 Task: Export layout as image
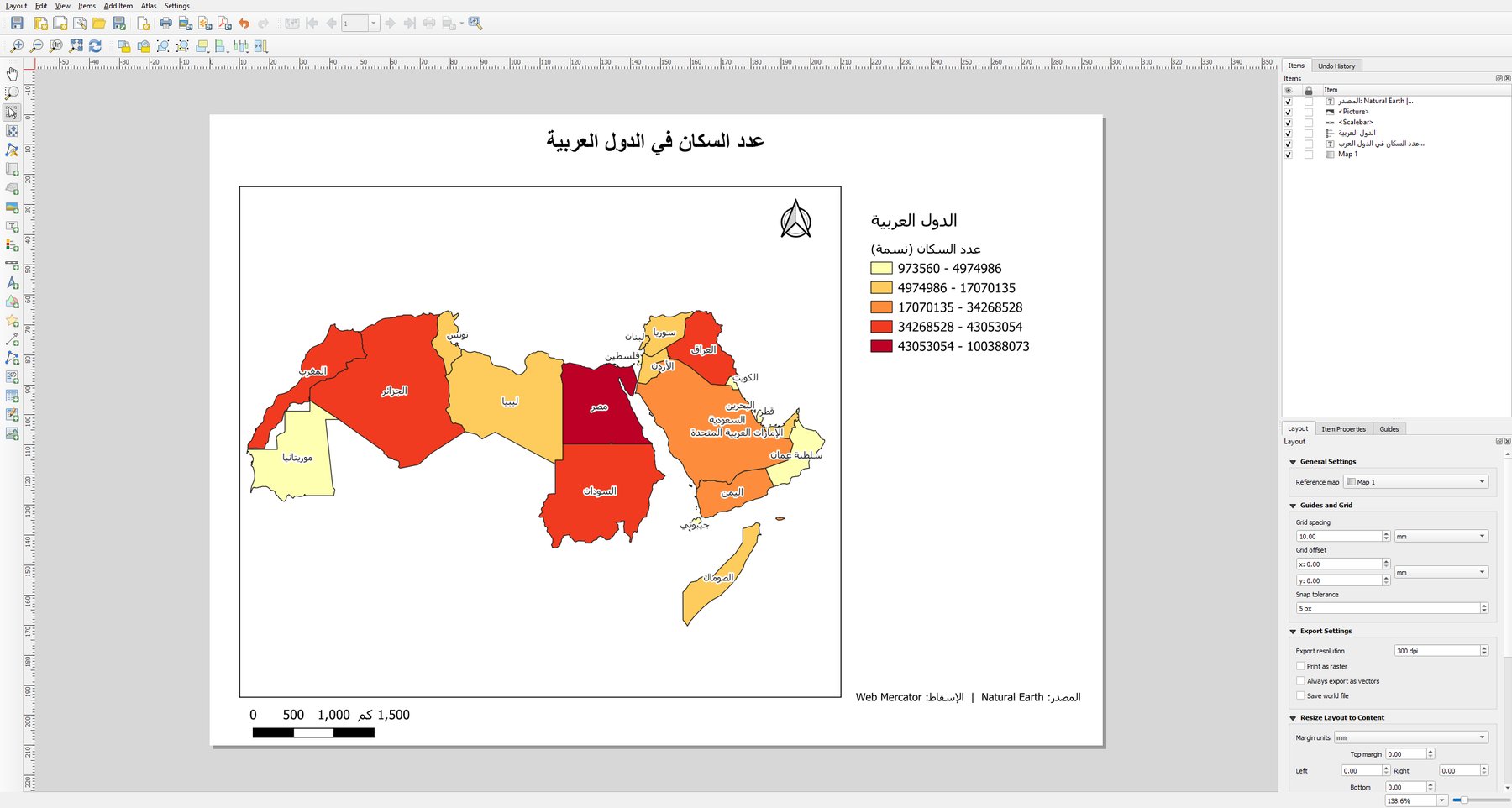(186, 24)
